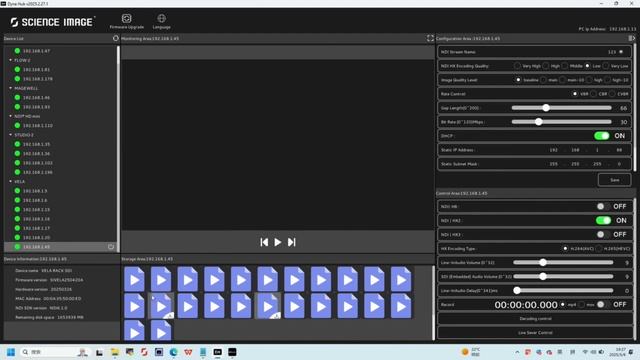The image size is (640, 360).
Task: Turn on the Record toggle
Action: coord(603,304)
